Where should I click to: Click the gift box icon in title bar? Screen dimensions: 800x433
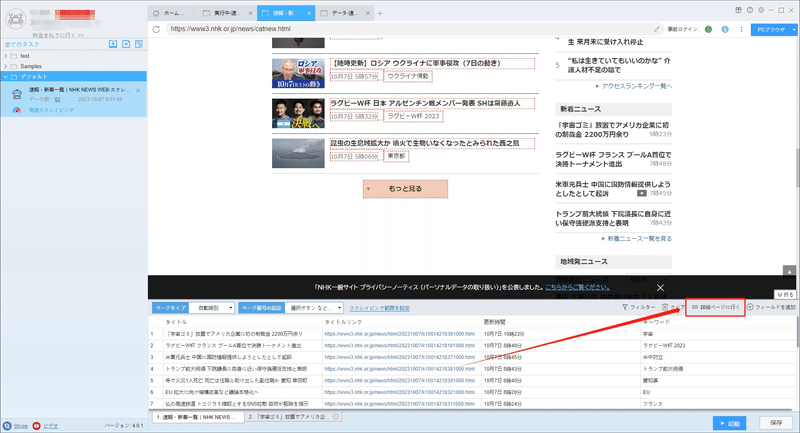(738, 10)
